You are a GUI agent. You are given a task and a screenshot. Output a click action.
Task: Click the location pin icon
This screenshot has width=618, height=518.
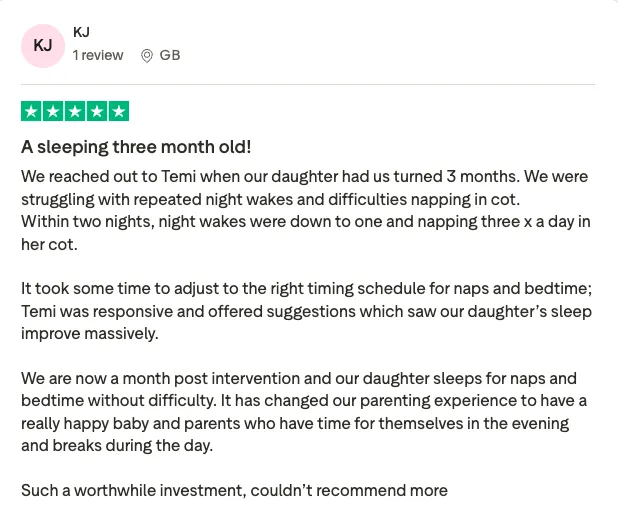pos(147,56)
